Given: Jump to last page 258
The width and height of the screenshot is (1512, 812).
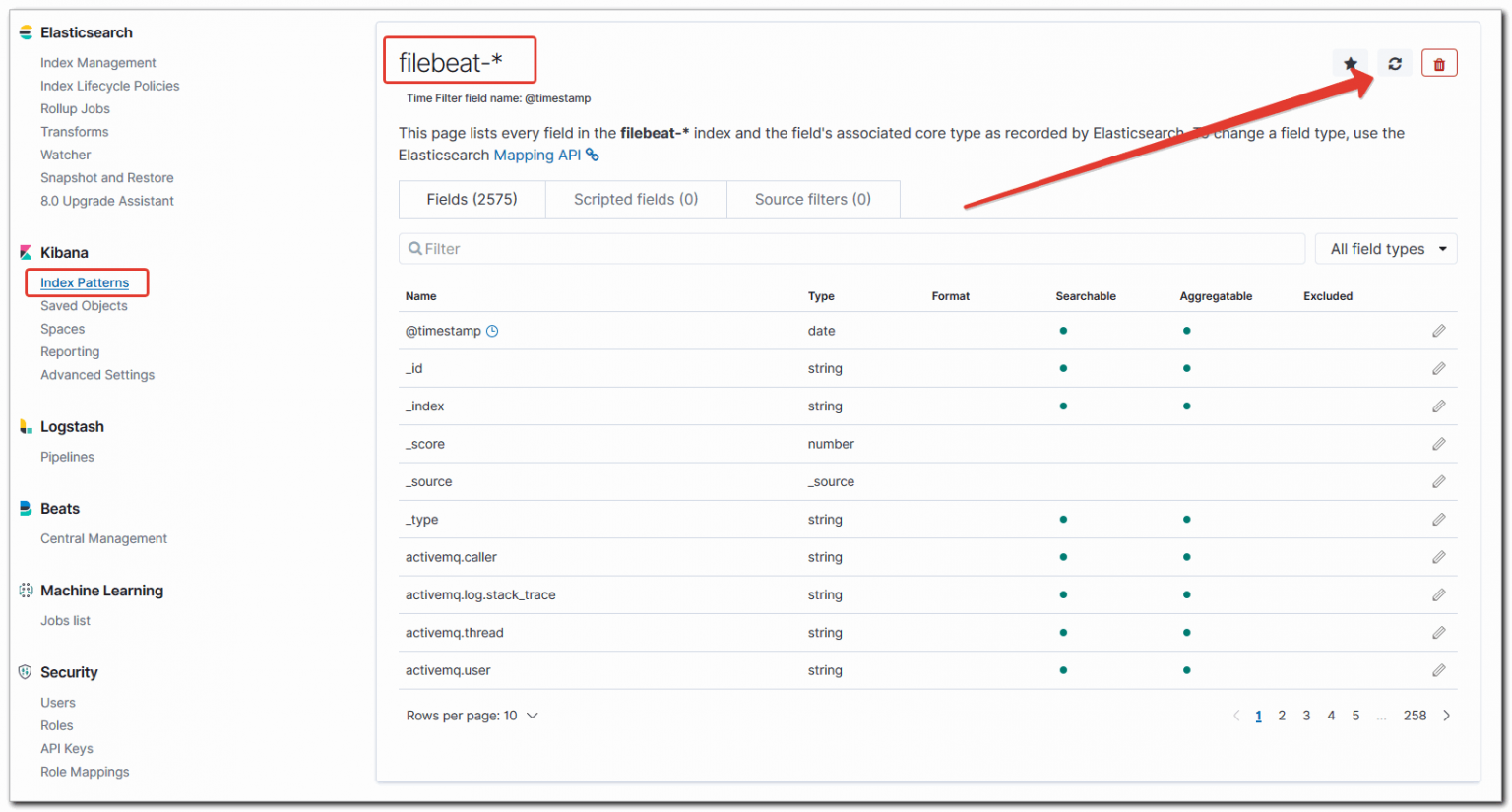Looking at the screenshot, I should [1415, 716].
